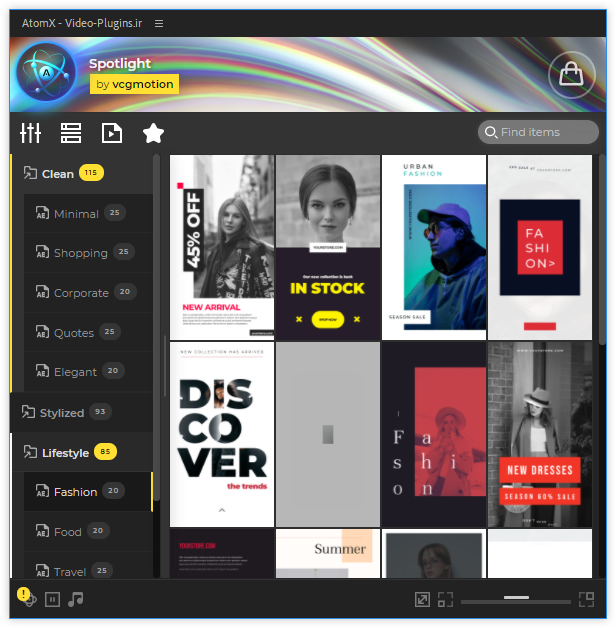Select the Elegant subcategory
This screenshot has height=628, width=616.
(x=88, y=372)
